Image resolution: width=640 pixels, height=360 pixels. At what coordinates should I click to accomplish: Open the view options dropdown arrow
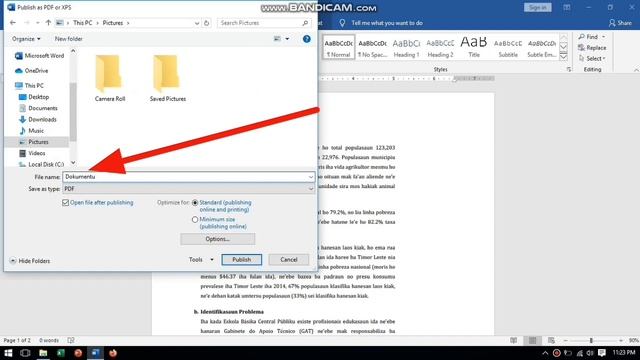(287, 39)
